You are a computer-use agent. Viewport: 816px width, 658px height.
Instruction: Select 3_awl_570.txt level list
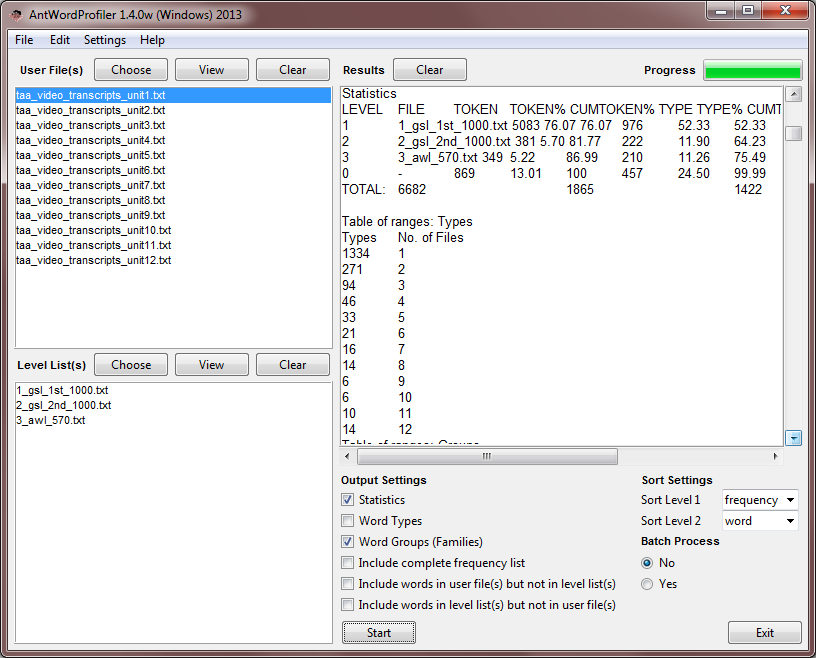173,421
